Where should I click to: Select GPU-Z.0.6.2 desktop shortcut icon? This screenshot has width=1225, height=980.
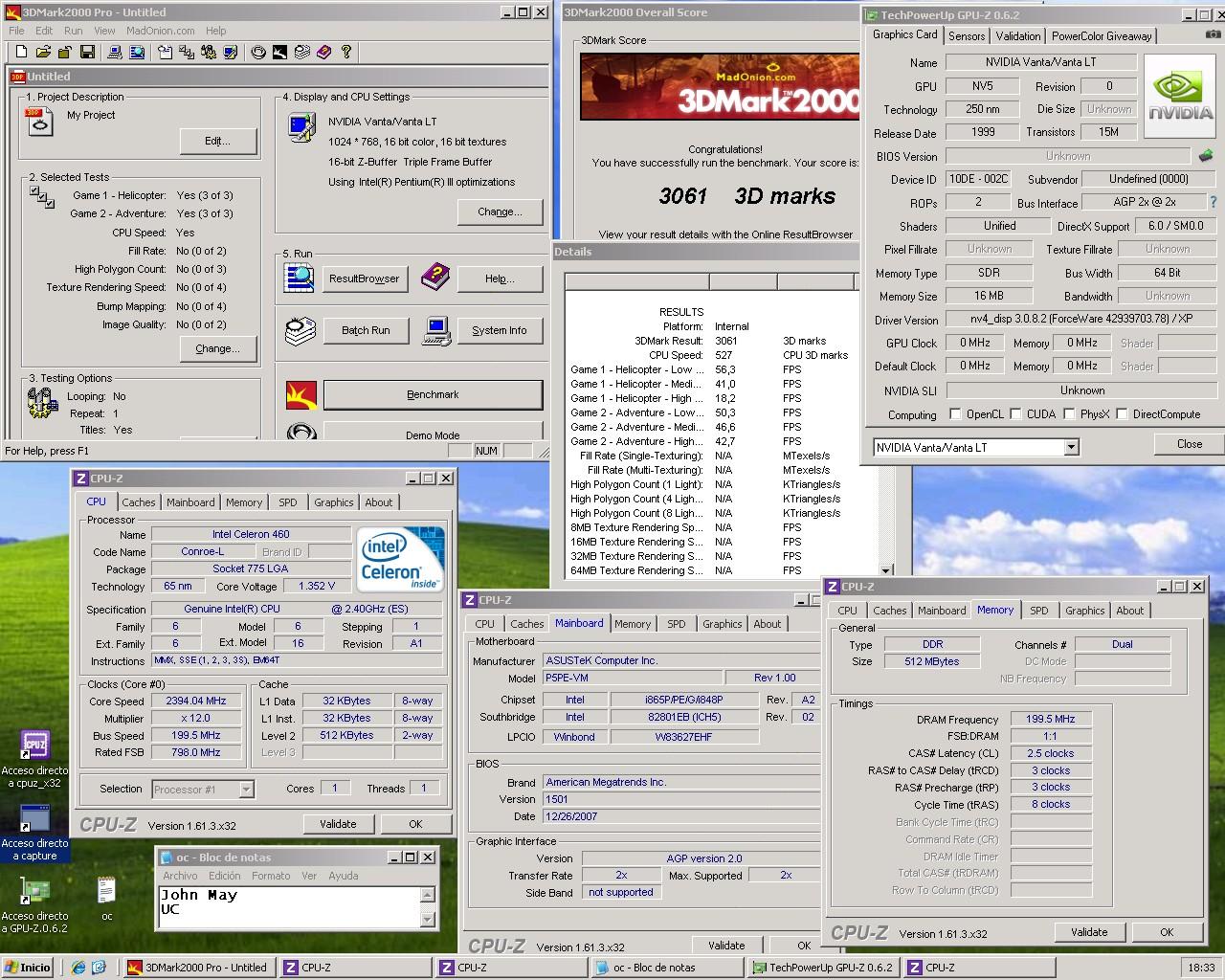click(x=35, y=892)
